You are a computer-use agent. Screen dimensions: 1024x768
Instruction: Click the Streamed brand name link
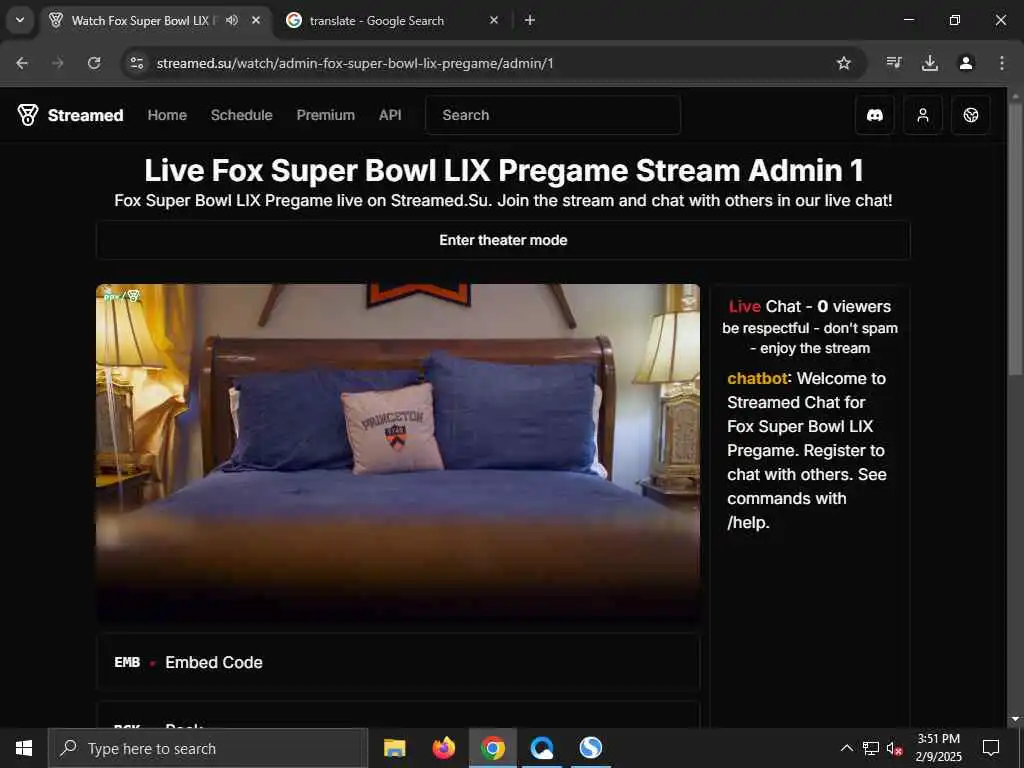click(86, 115)
